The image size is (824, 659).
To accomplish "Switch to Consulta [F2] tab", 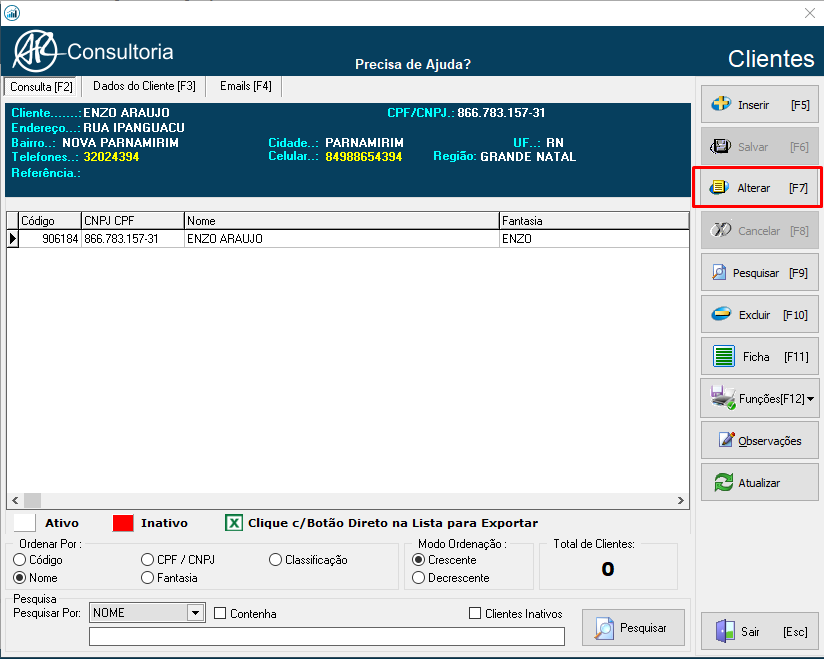I will click(42, 87).
